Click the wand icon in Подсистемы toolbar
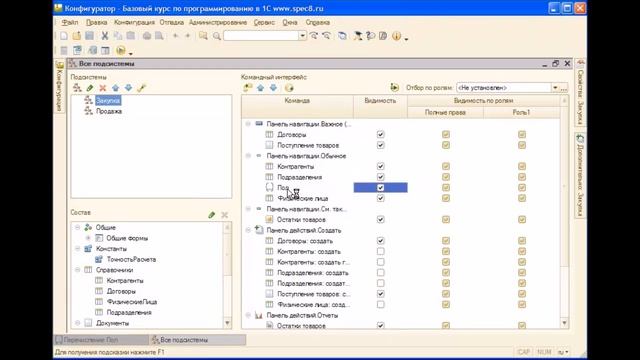 [142, 88]
